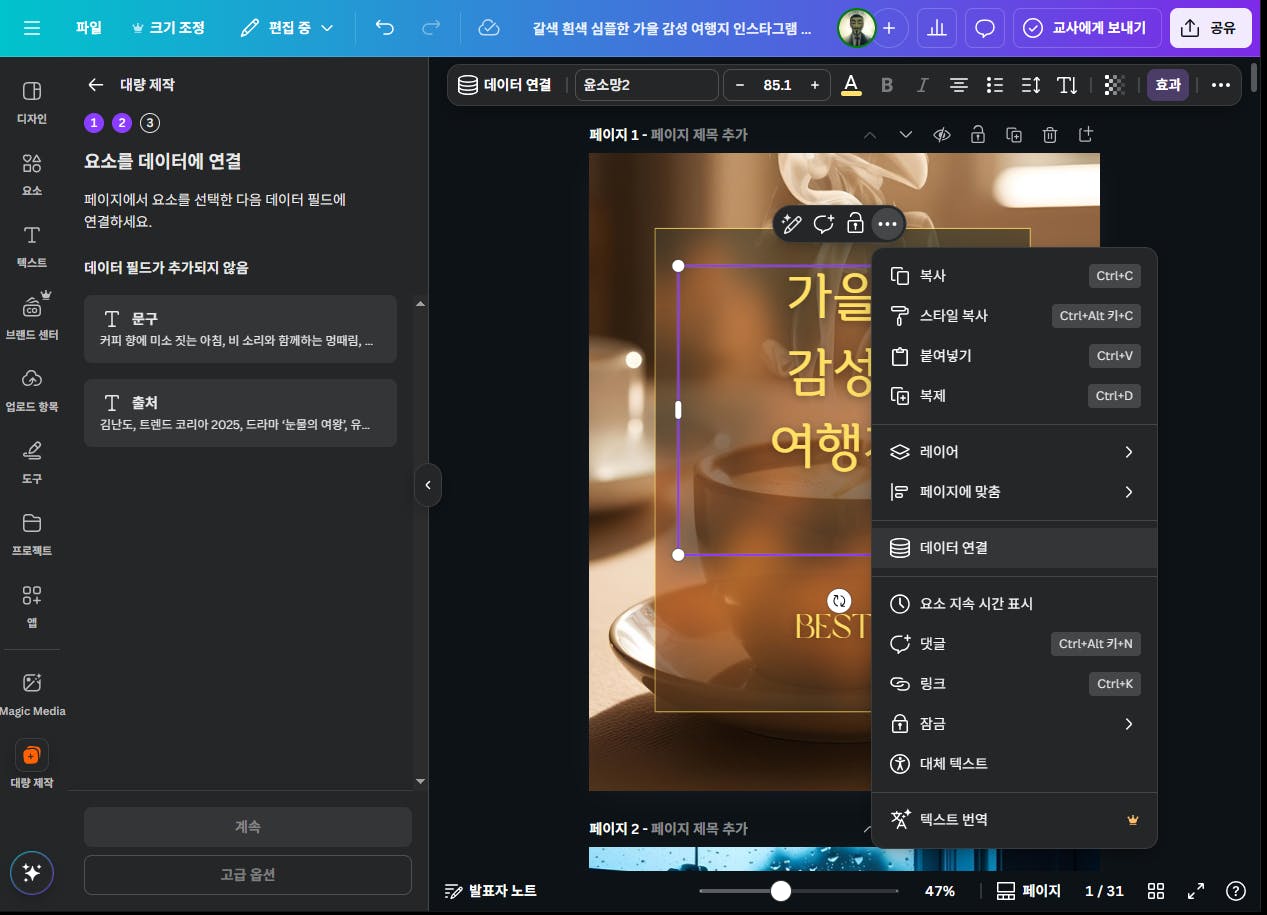This screenshot has width=1267, height=915.
Task: Toggle lock on floating element toolbar
Action: [855, 224]
